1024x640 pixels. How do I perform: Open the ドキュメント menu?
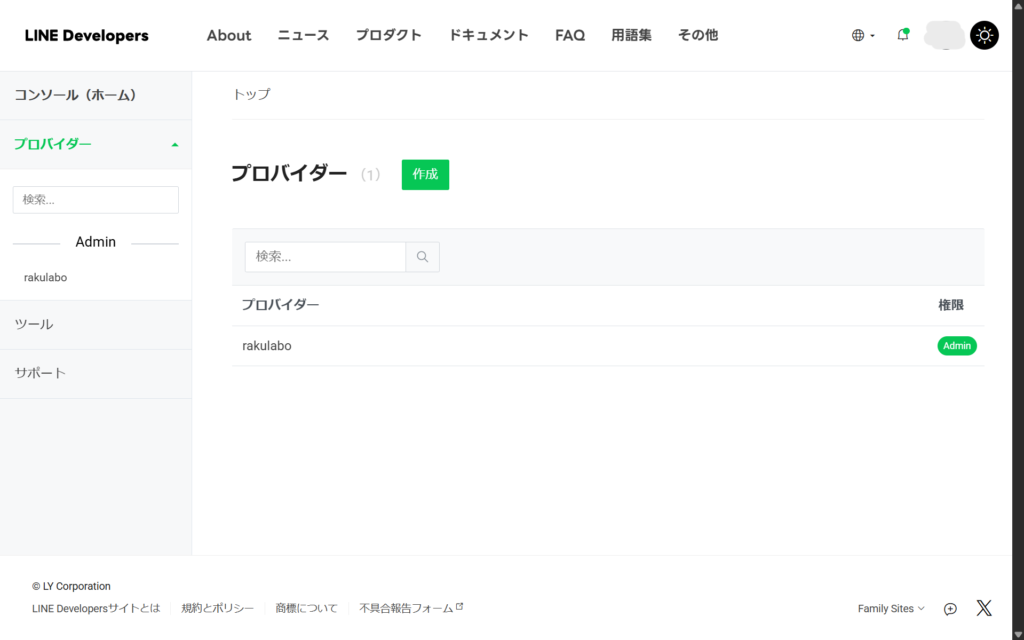(x=488, y=35)
